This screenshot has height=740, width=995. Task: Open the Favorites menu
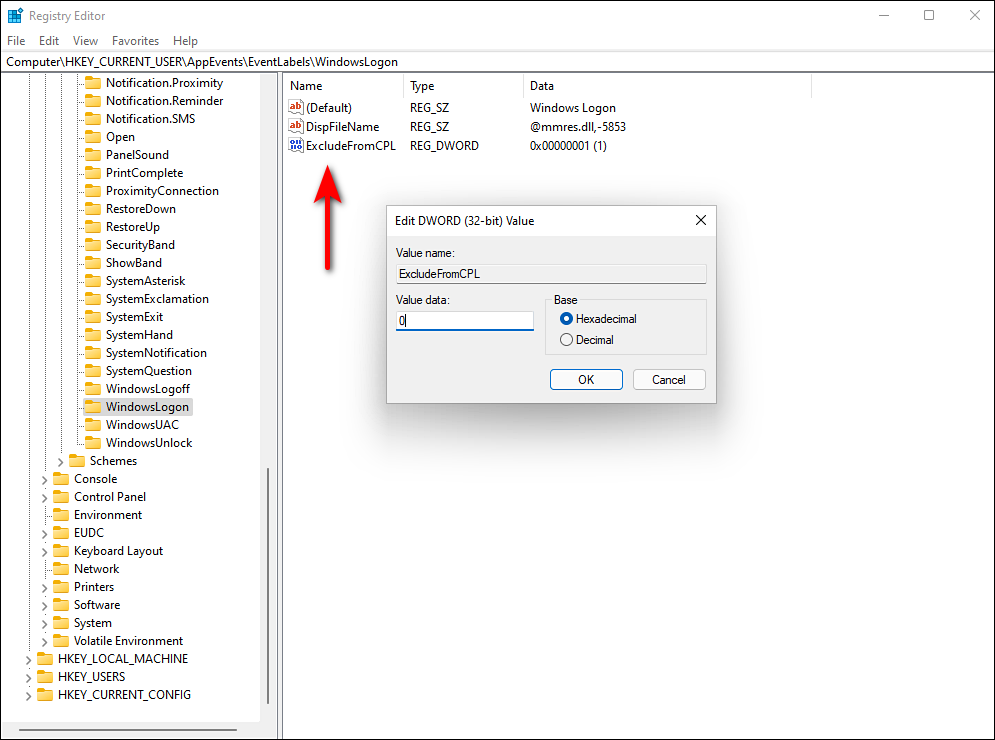coord(135,41)
